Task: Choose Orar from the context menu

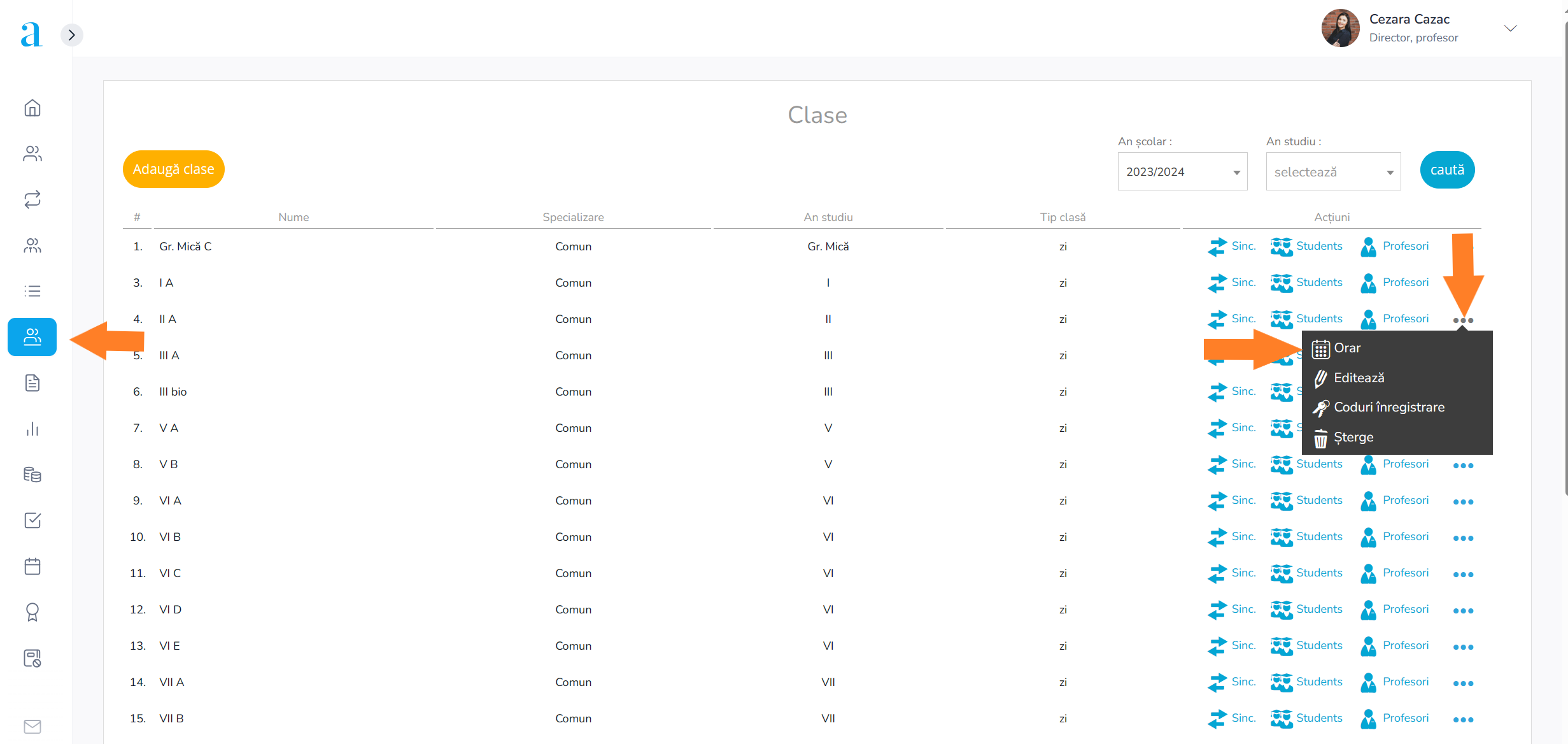Action: (1337, 348)
